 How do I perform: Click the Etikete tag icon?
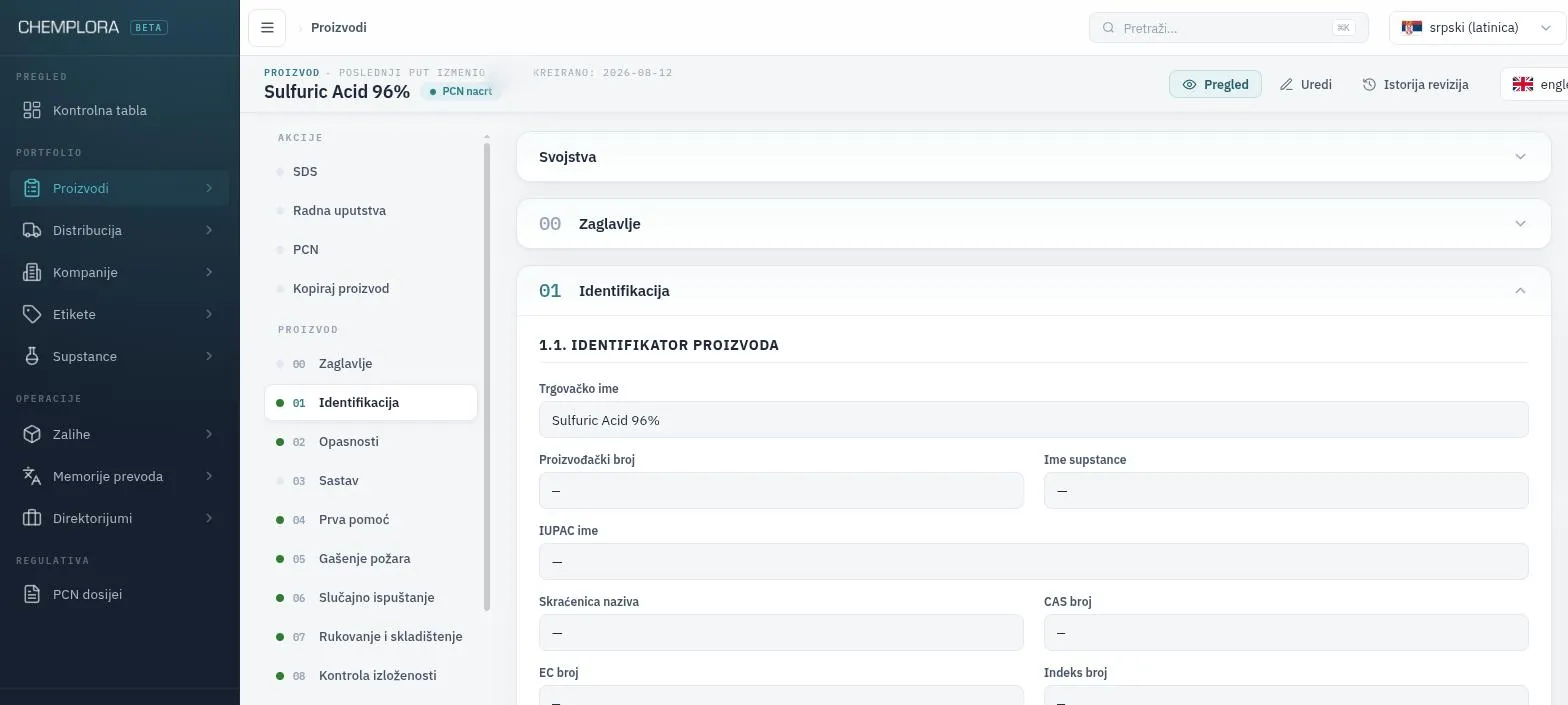(32, 314)
